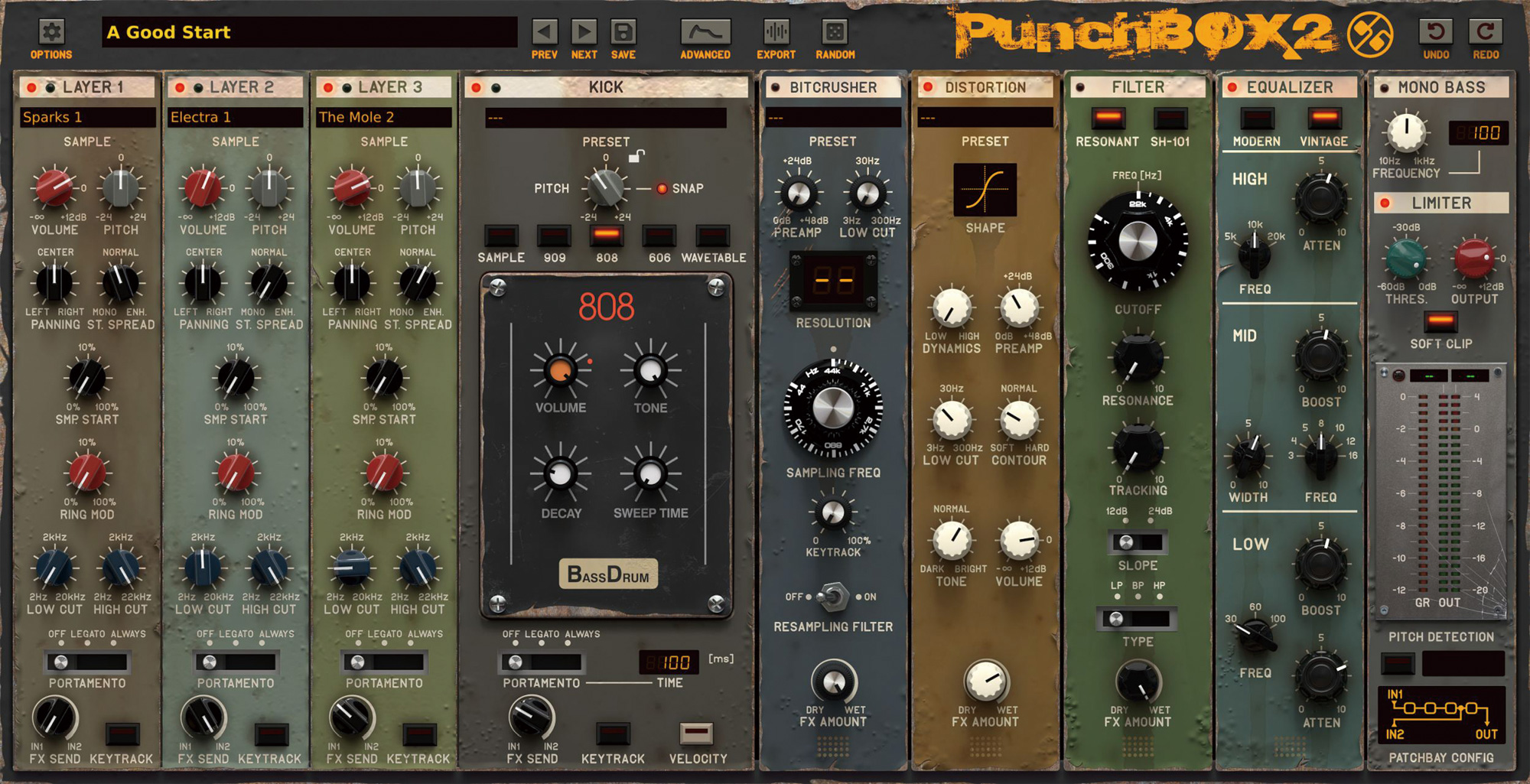Select the 909 kick engine

pyautogui.click(x=554, y=236)
